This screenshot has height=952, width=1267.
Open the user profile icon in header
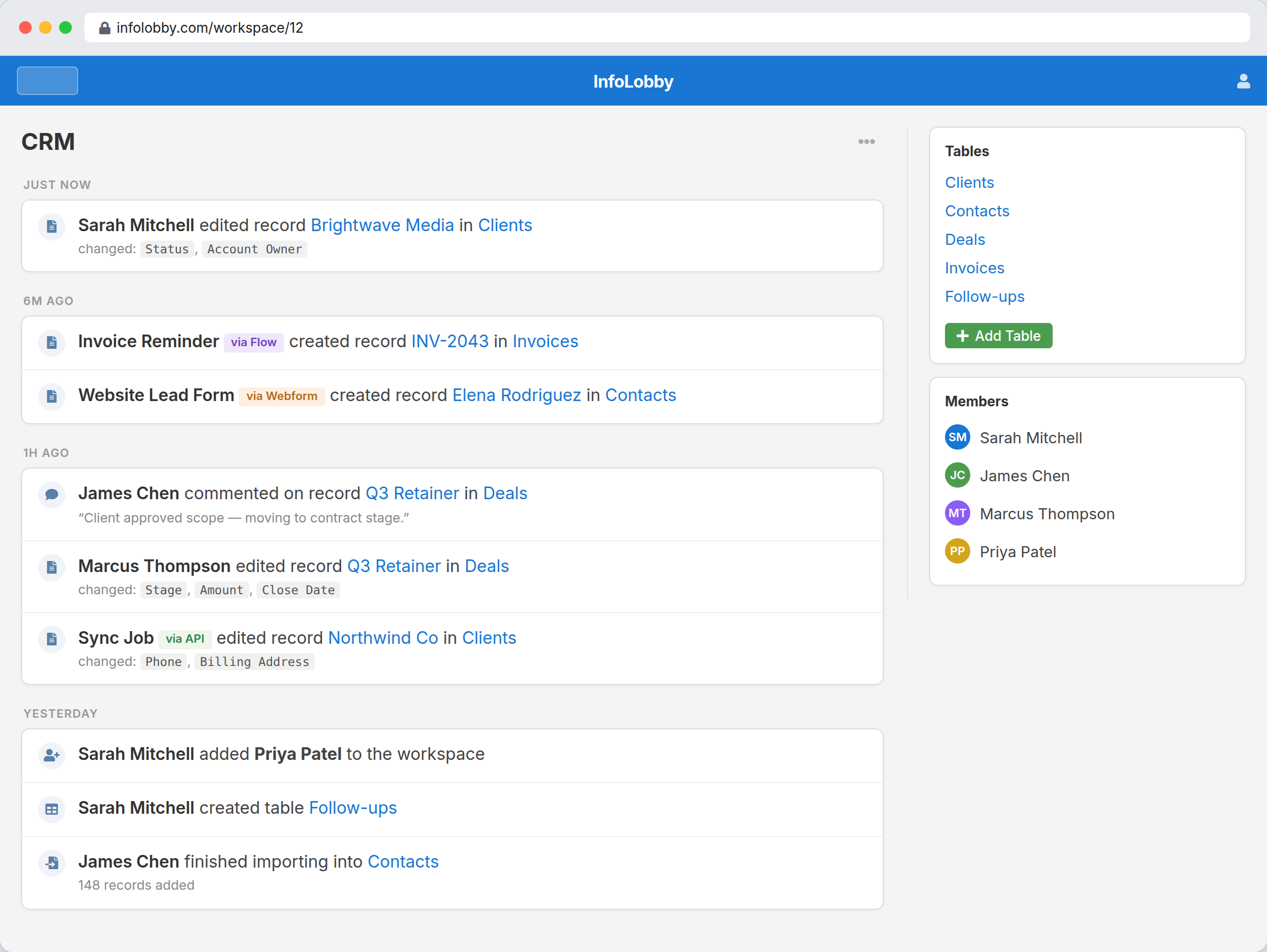coord(1243,81)
